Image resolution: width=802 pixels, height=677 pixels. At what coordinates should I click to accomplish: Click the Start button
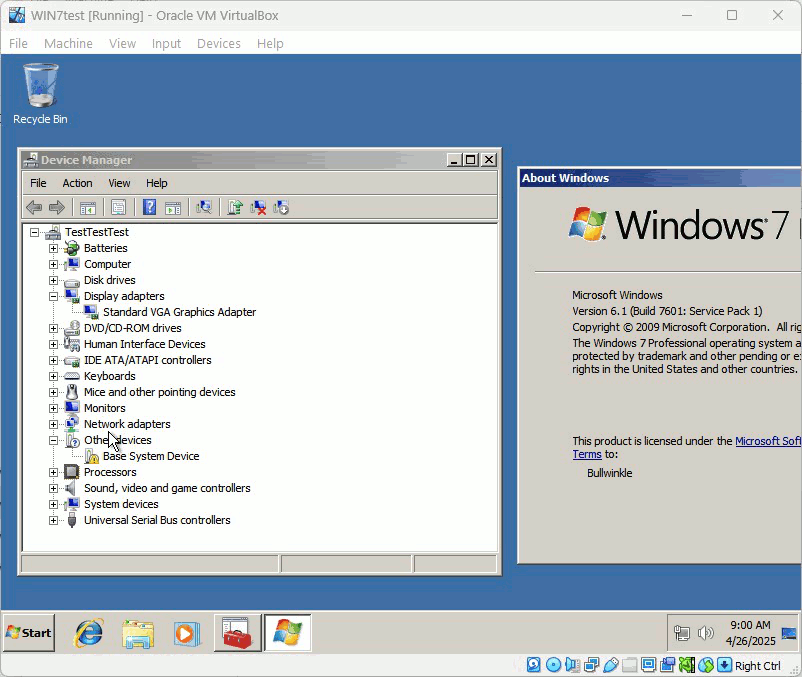point(29,633)
